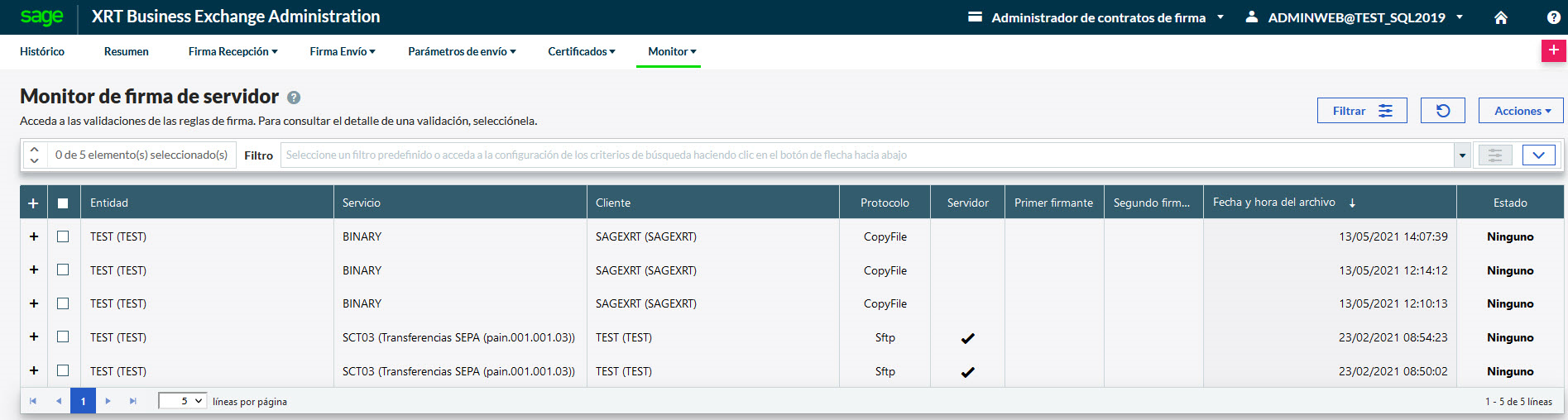The image size is (1568, 420).
Task: Open the Acciones dropdown
Action: click(x=1521, y=111)
